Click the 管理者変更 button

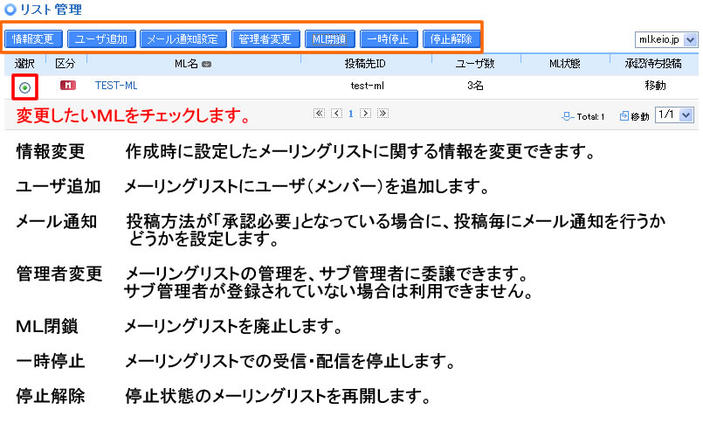[264, 39]
